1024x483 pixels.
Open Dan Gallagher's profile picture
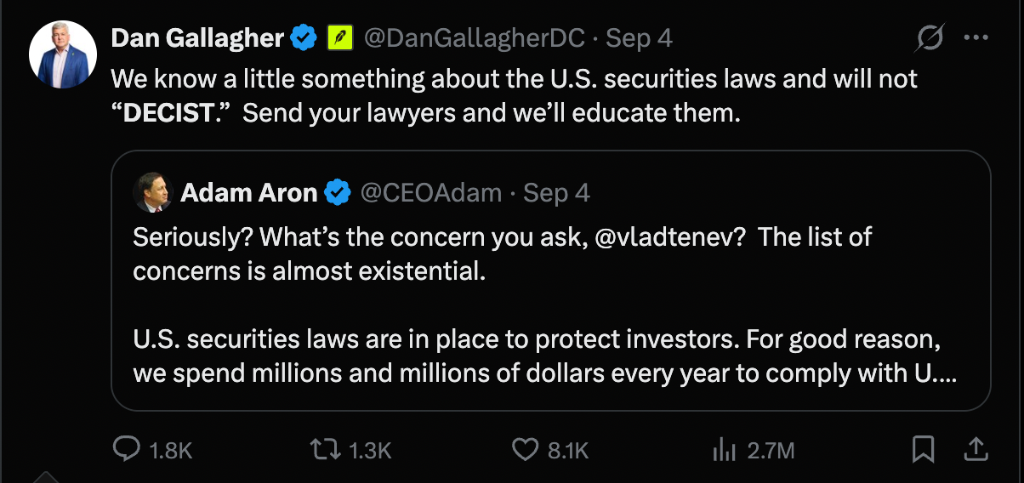[63, 54]
